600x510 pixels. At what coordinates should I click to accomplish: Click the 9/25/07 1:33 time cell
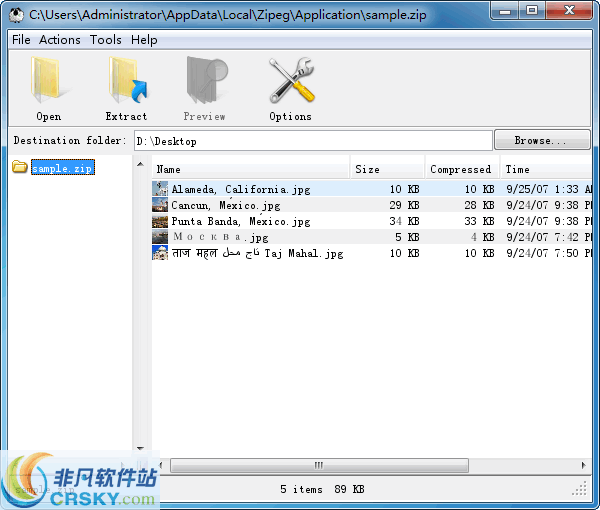[549, 189]
